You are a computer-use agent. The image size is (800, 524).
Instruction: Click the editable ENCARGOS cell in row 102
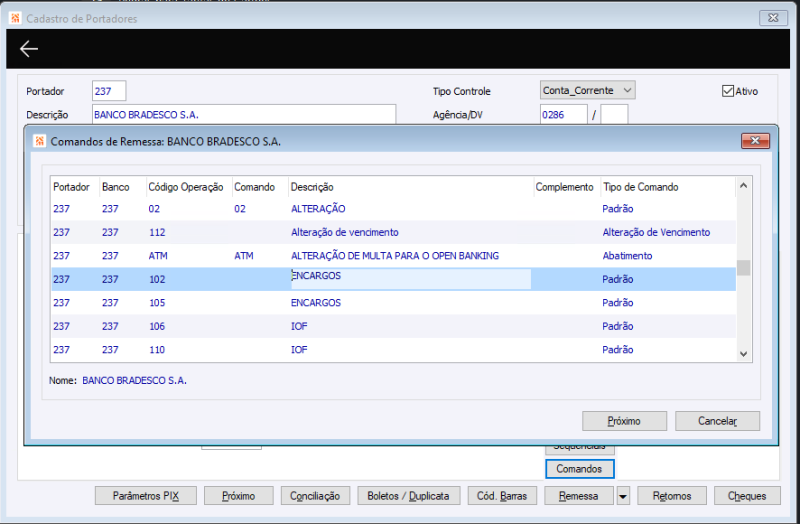(x=411, y=279)
